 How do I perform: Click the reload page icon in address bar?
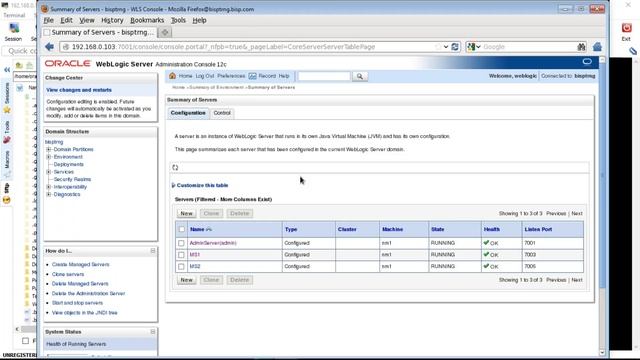coord(455,47)
